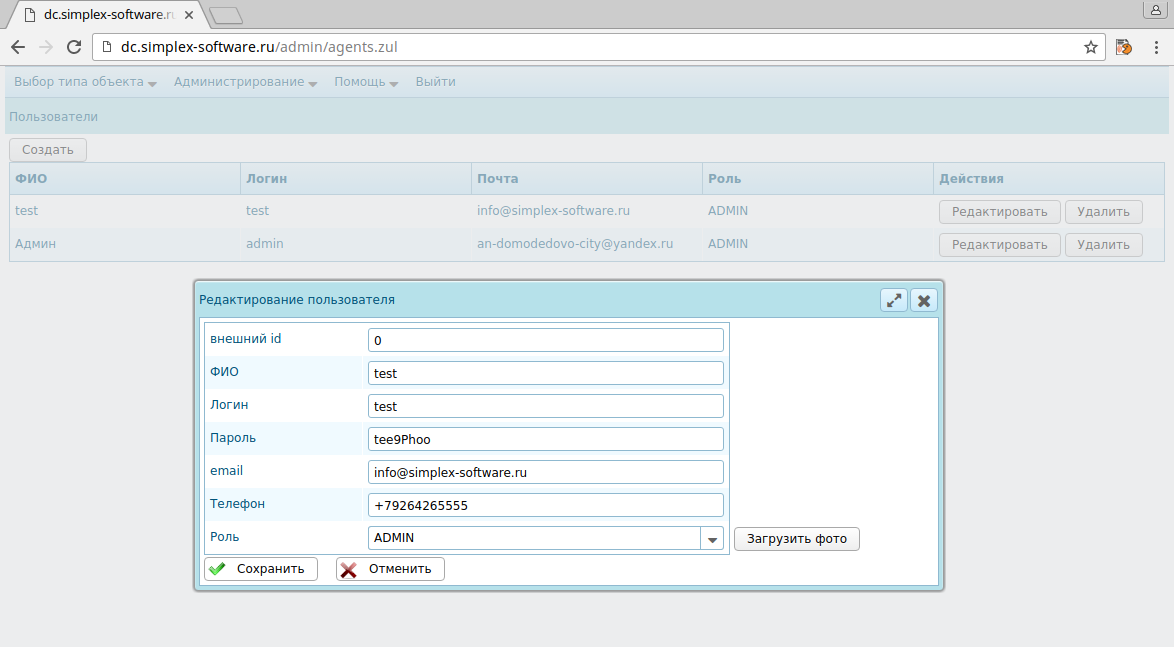Image resolution: width=1174 pixels, height=647 pixels.
Task: Click Выйти to log out
Action: point(435,82)
